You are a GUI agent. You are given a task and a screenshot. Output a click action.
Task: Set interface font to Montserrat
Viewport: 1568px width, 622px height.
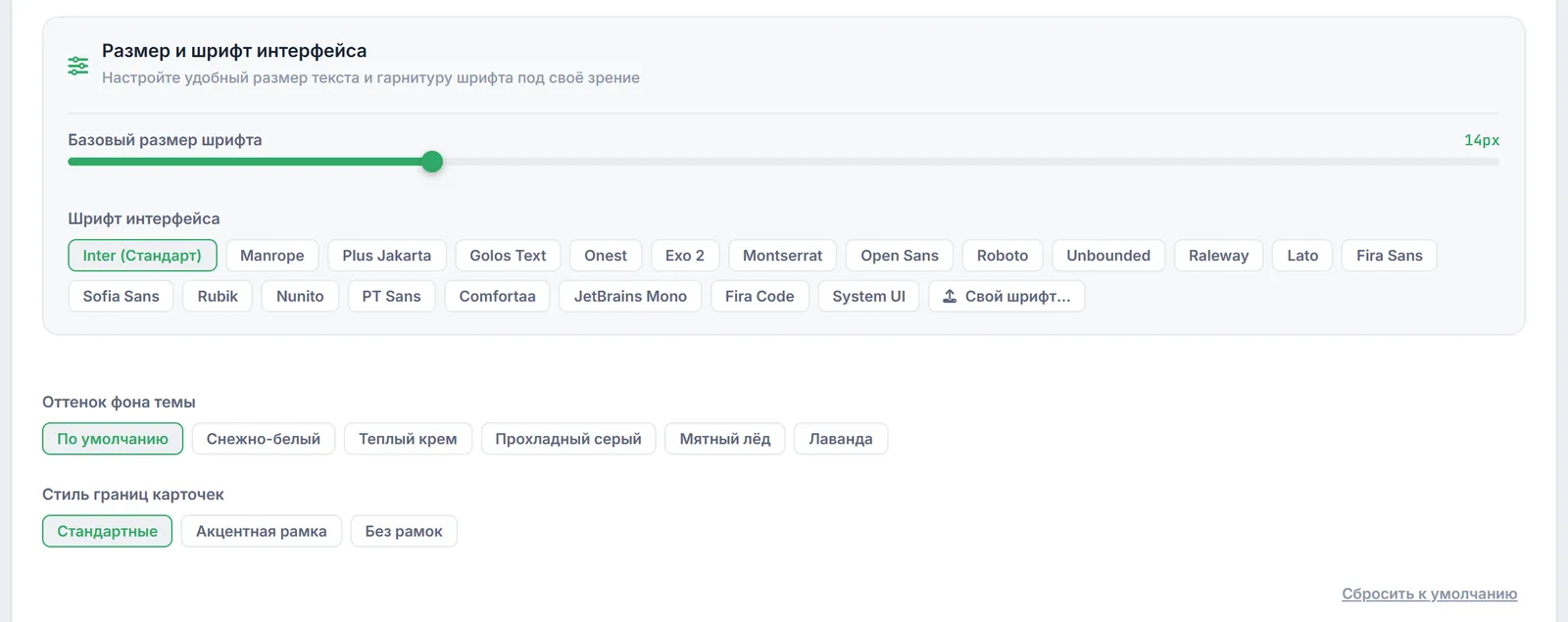click(x=783, y=256)
